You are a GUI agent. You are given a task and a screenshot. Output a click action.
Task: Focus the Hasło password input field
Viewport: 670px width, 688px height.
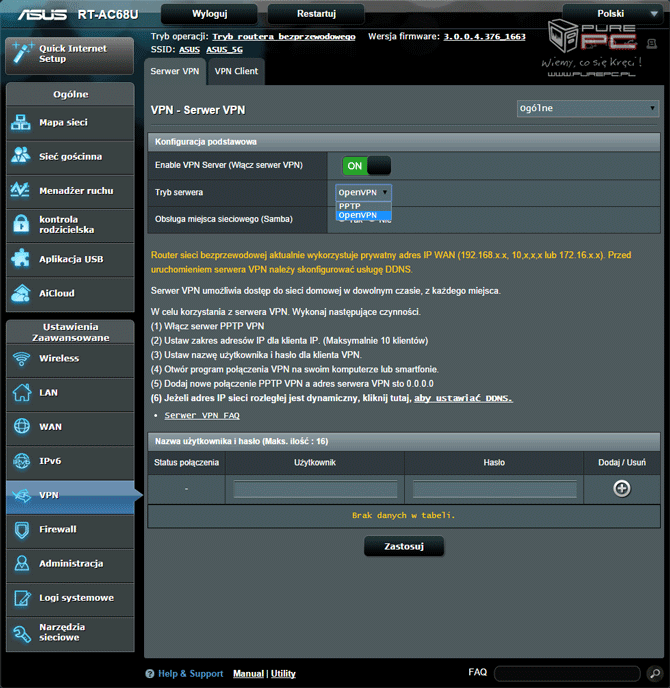pos(494,489)
